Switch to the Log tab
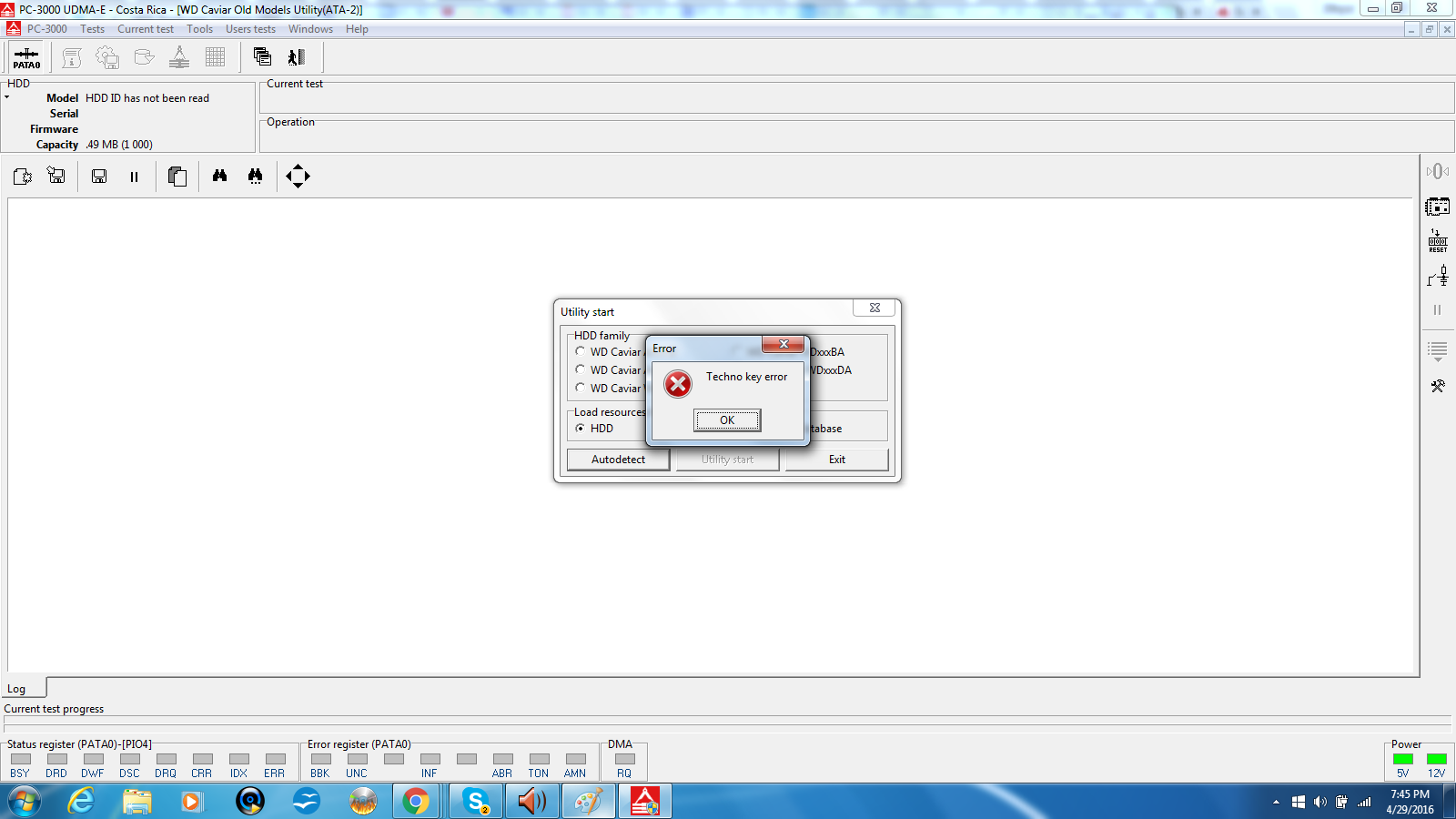Screen dimensions: 1456x819 [x=16, y=689]
